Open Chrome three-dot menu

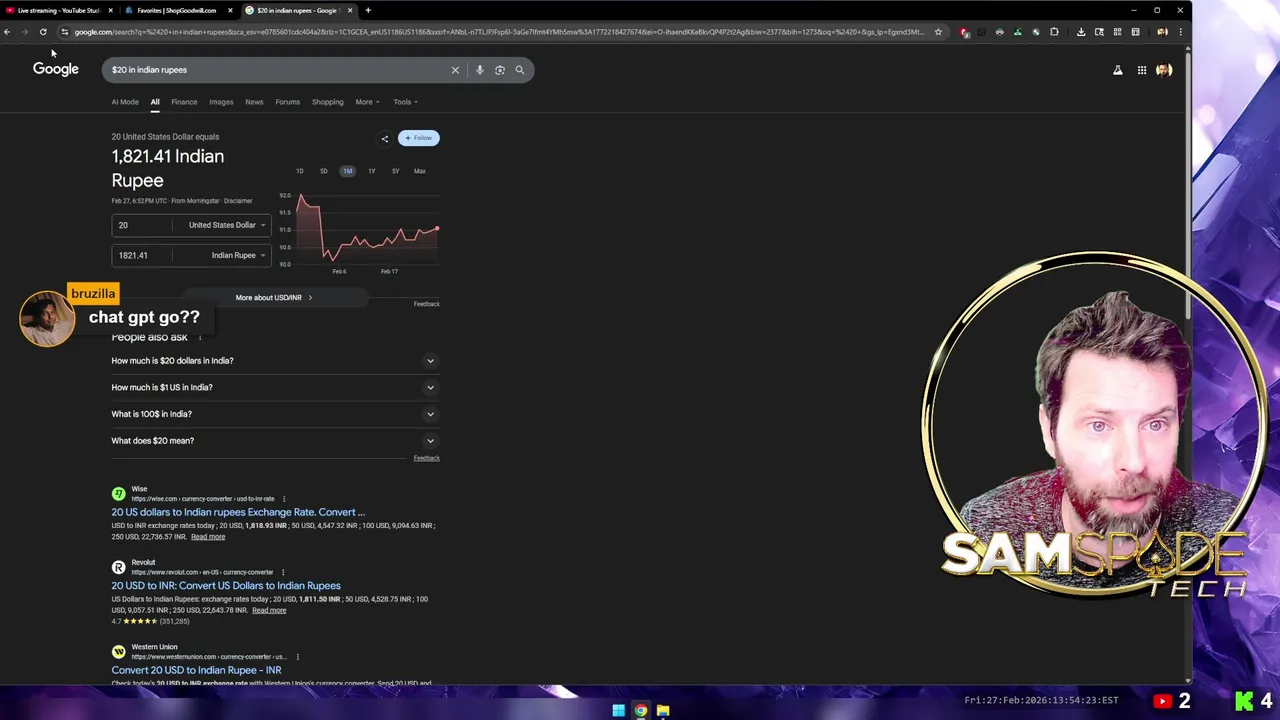pos(1180,32)
